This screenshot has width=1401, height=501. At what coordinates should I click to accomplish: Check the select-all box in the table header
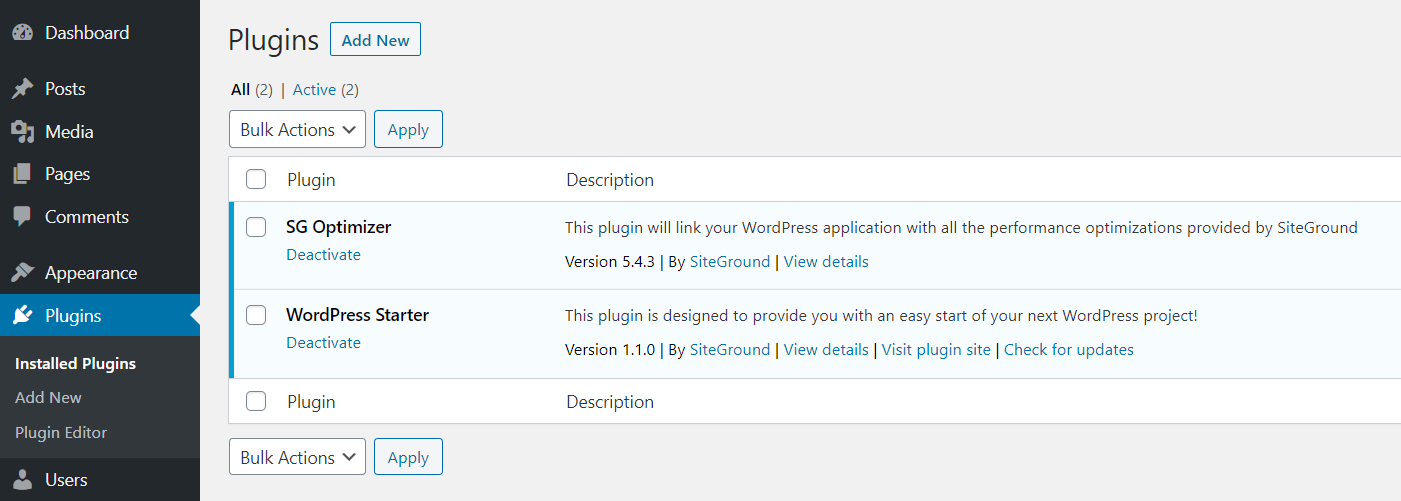point(256,179)
